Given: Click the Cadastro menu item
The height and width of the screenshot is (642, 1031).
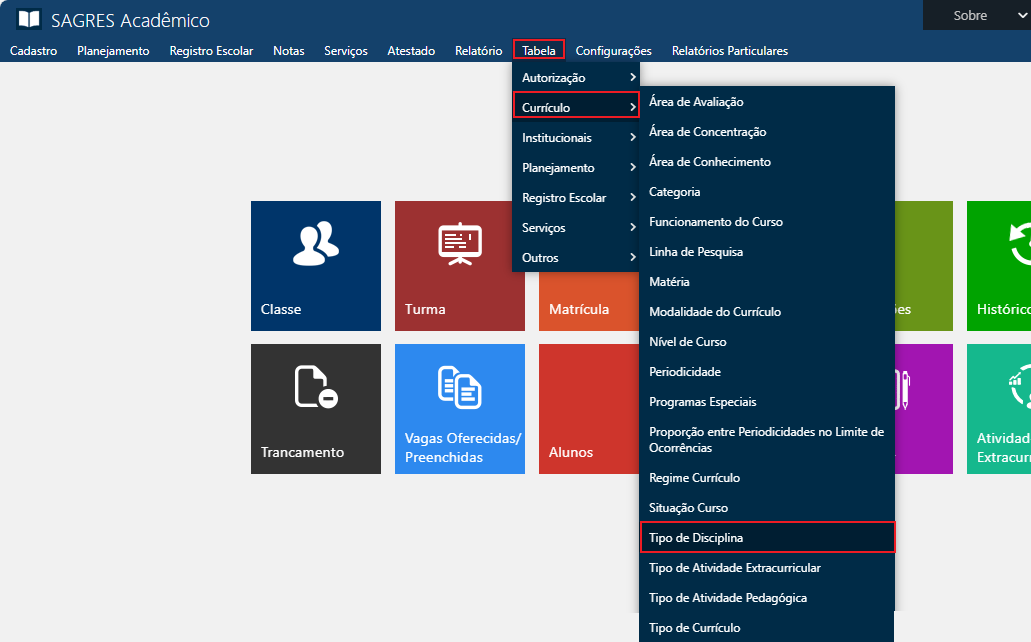Looking at the screenshot, I should click(33, 51).
